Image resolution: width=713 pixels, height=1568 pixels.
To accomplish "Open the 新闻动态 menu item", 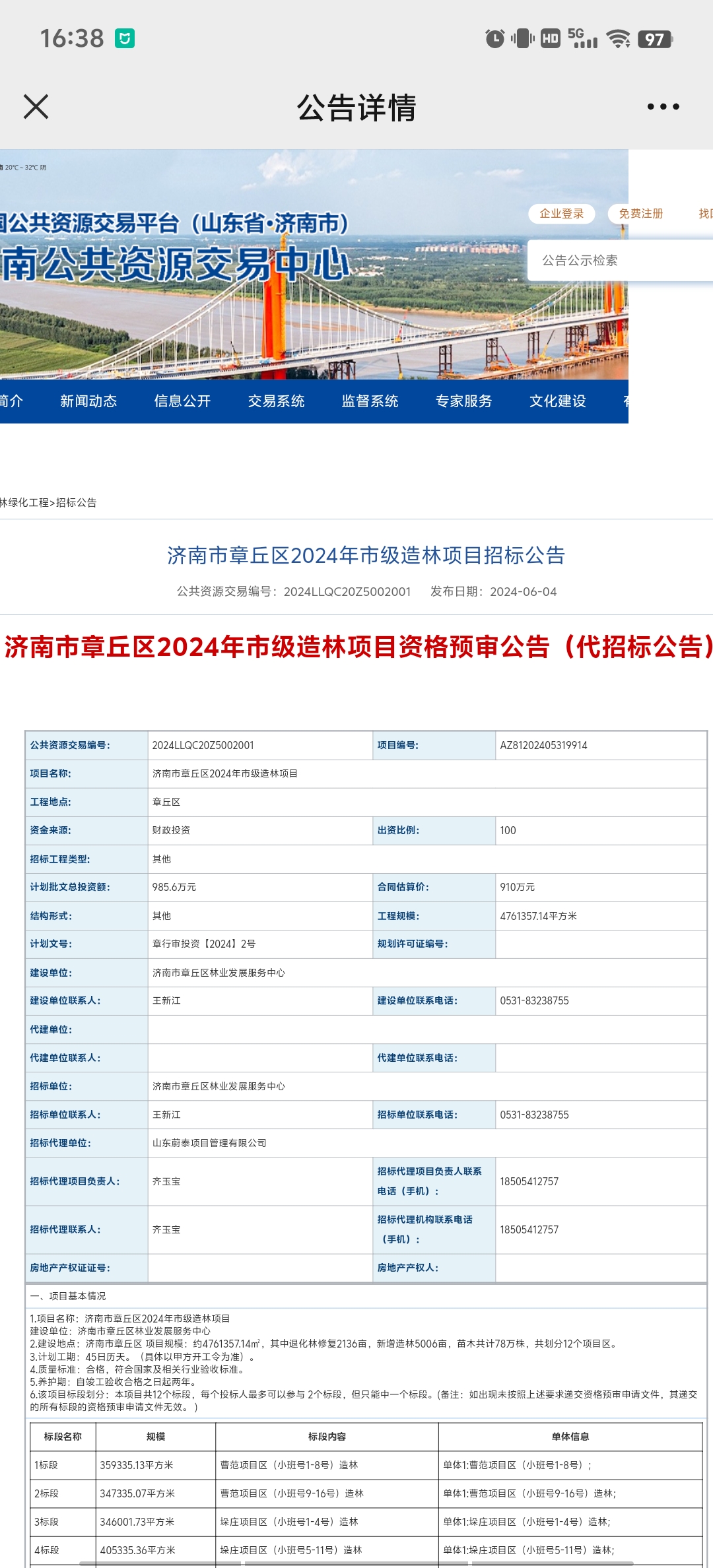I will (x=88, y=401).
